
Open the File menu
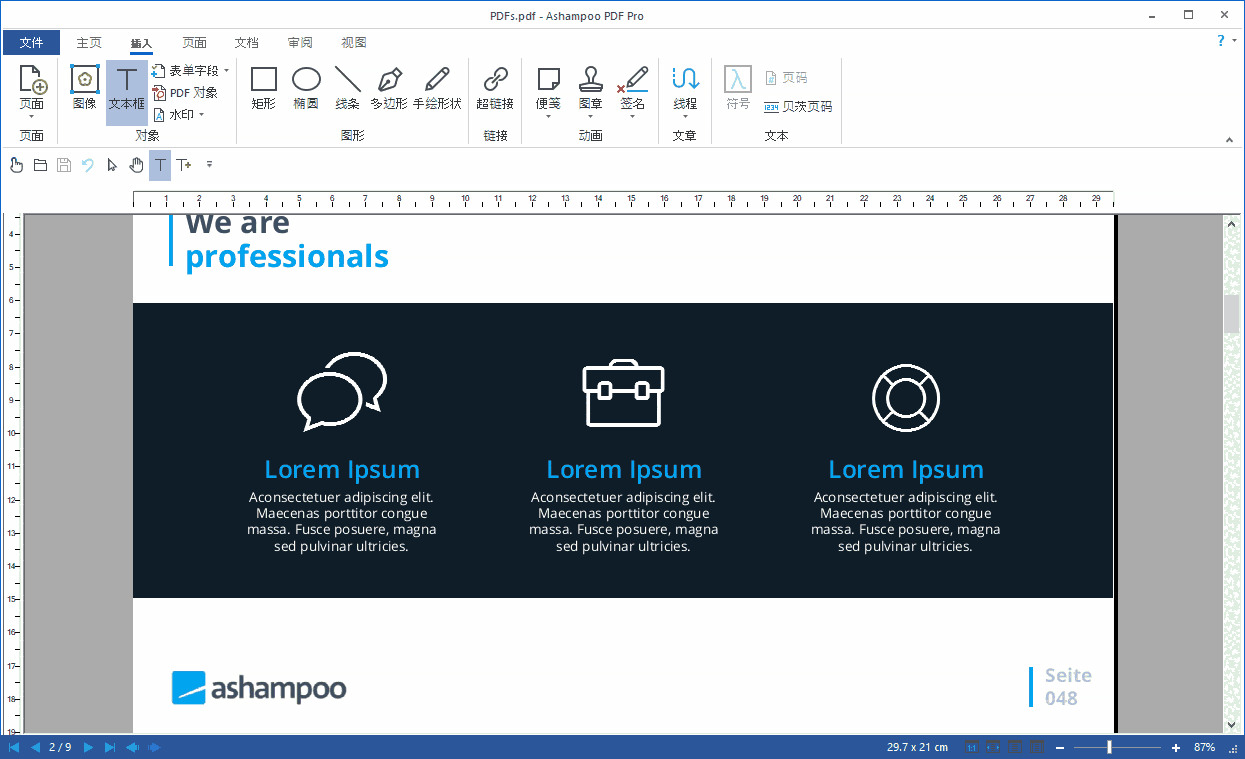(x=31, y=42)
